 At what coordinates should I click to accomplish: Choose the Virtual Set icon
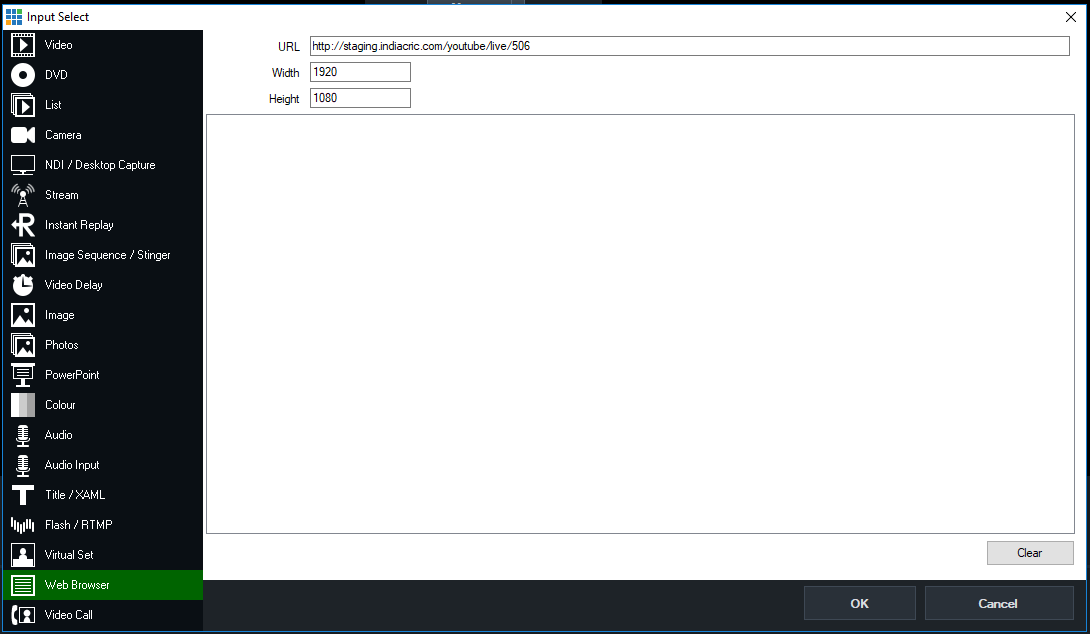(x=23, y=555)
